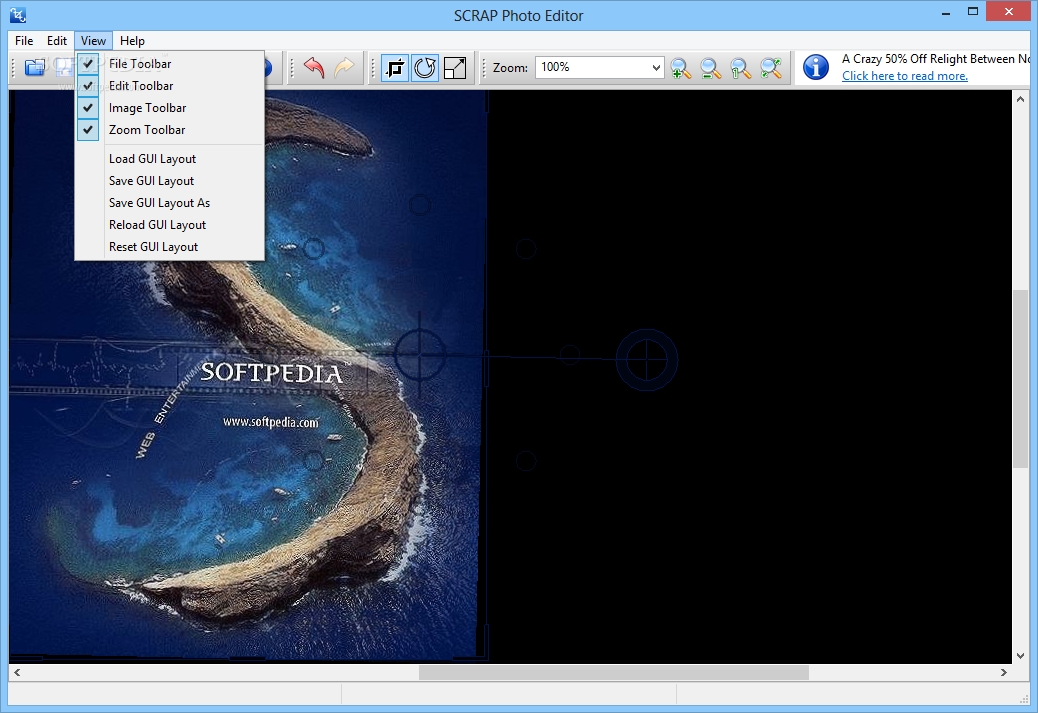
Task: Choose Save GUI Layout As
Action: point(169,203)
